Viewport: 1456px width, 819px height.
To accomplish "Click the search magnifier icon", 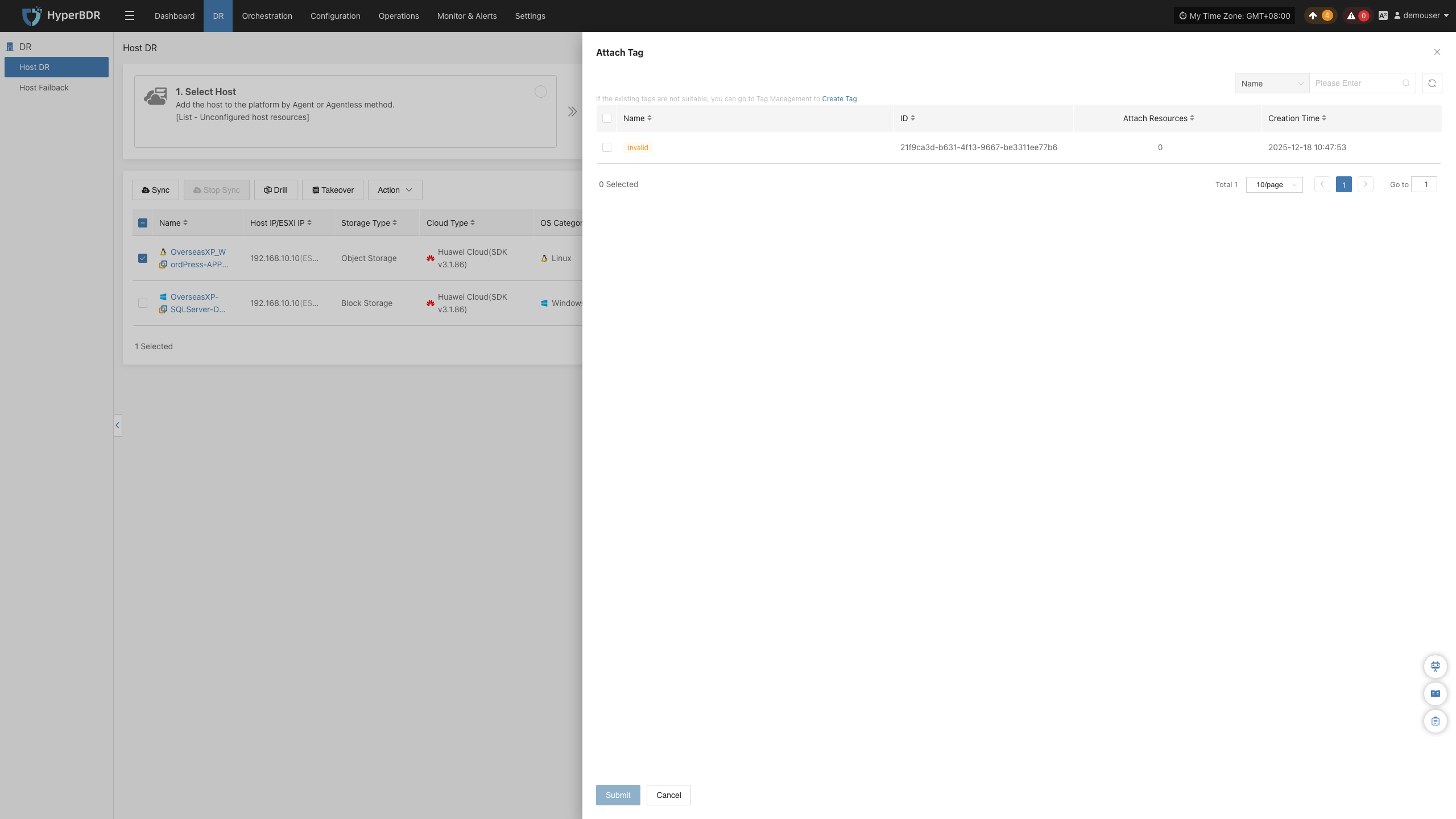I will pyautogui.click(x=1407, y=83).
